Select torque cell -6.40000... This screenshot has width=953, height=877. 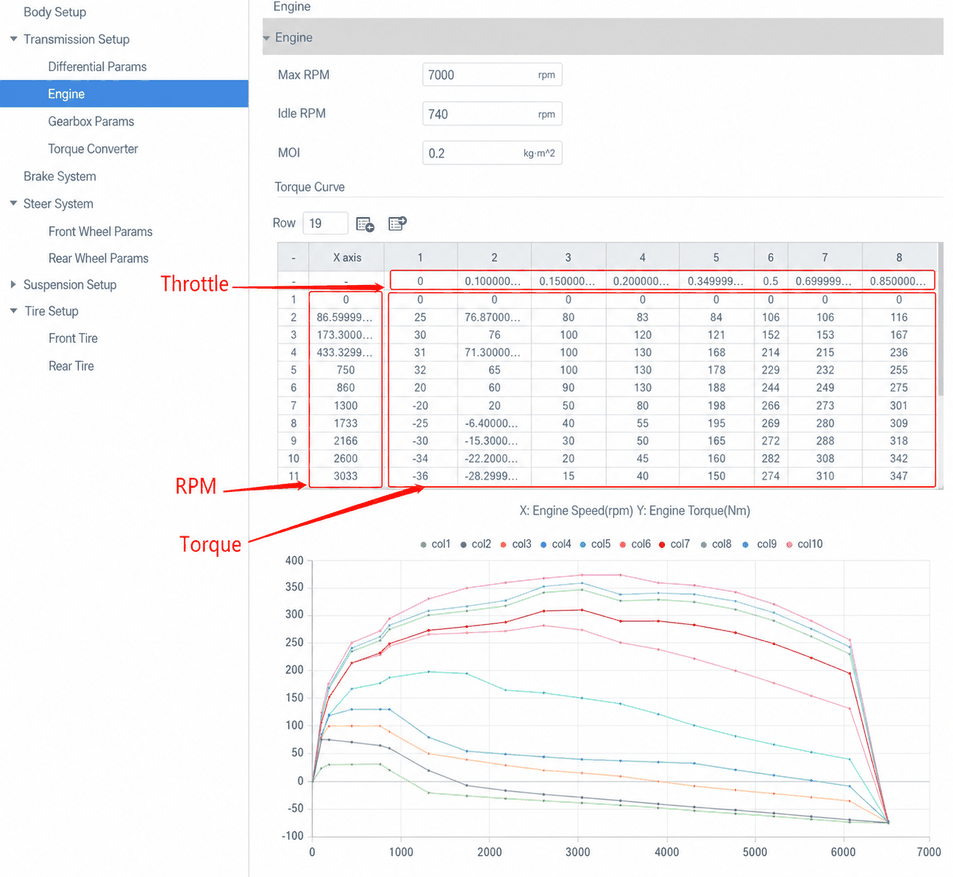coord(494,423)
